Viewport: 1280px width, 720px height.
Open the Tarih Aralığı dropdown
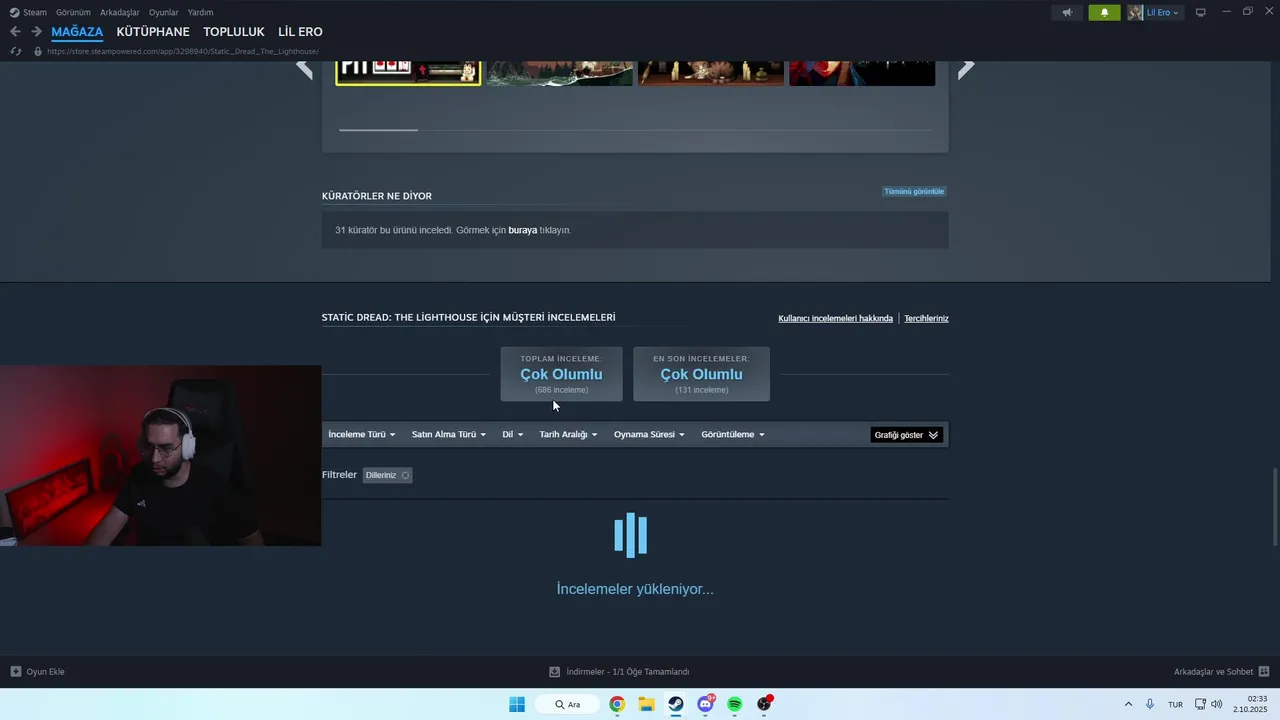click(568, 434)
